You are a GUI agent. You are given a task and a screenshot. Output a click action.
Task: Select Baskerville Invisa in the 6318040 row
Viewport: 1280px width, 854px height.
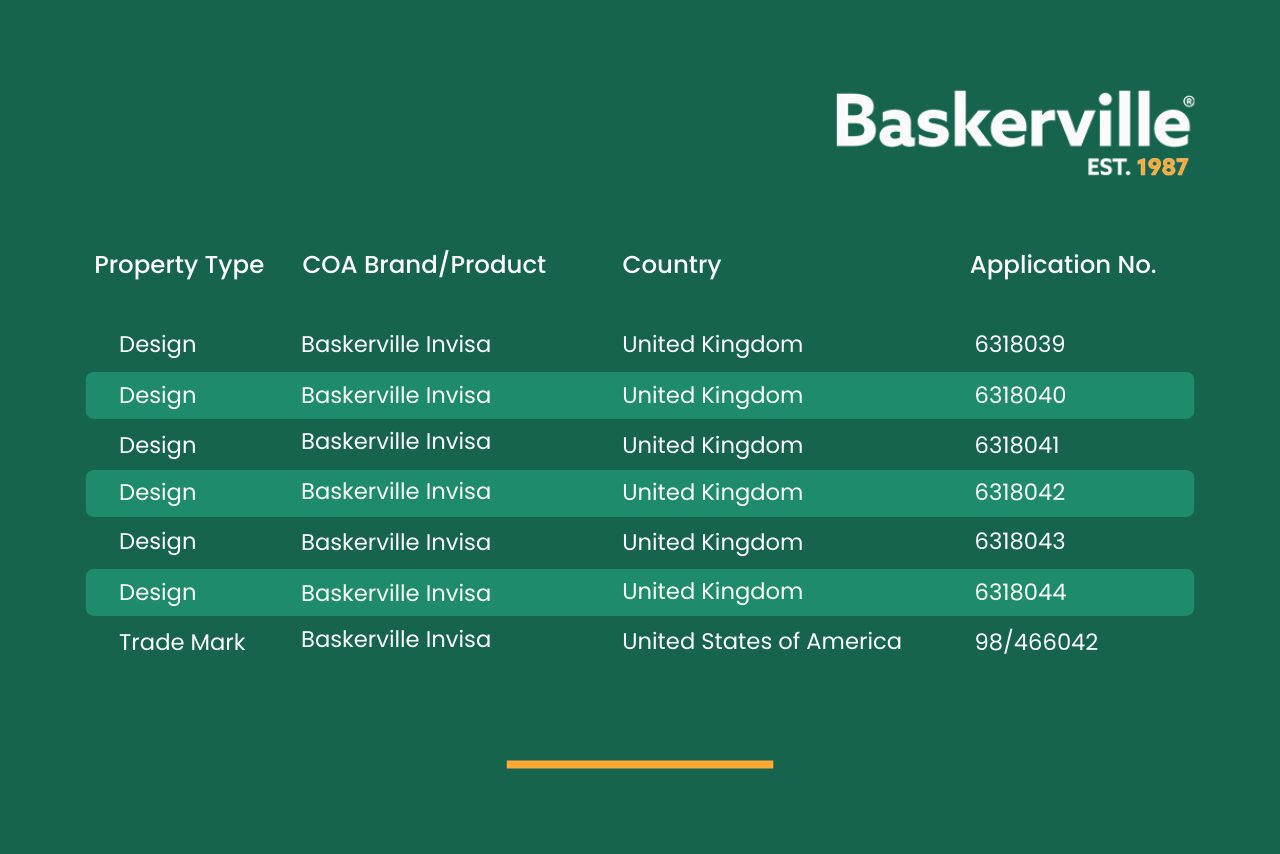click(396, 395)
